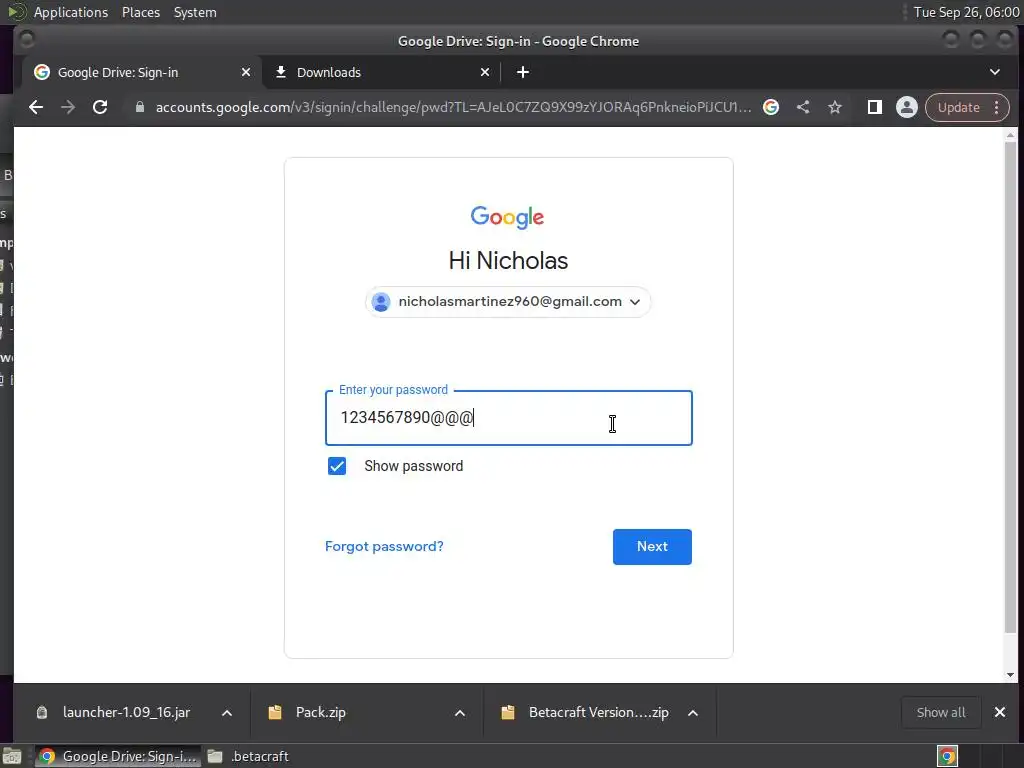
Task: Bookmark this page with star icon
Action: (x=835, y=107)
